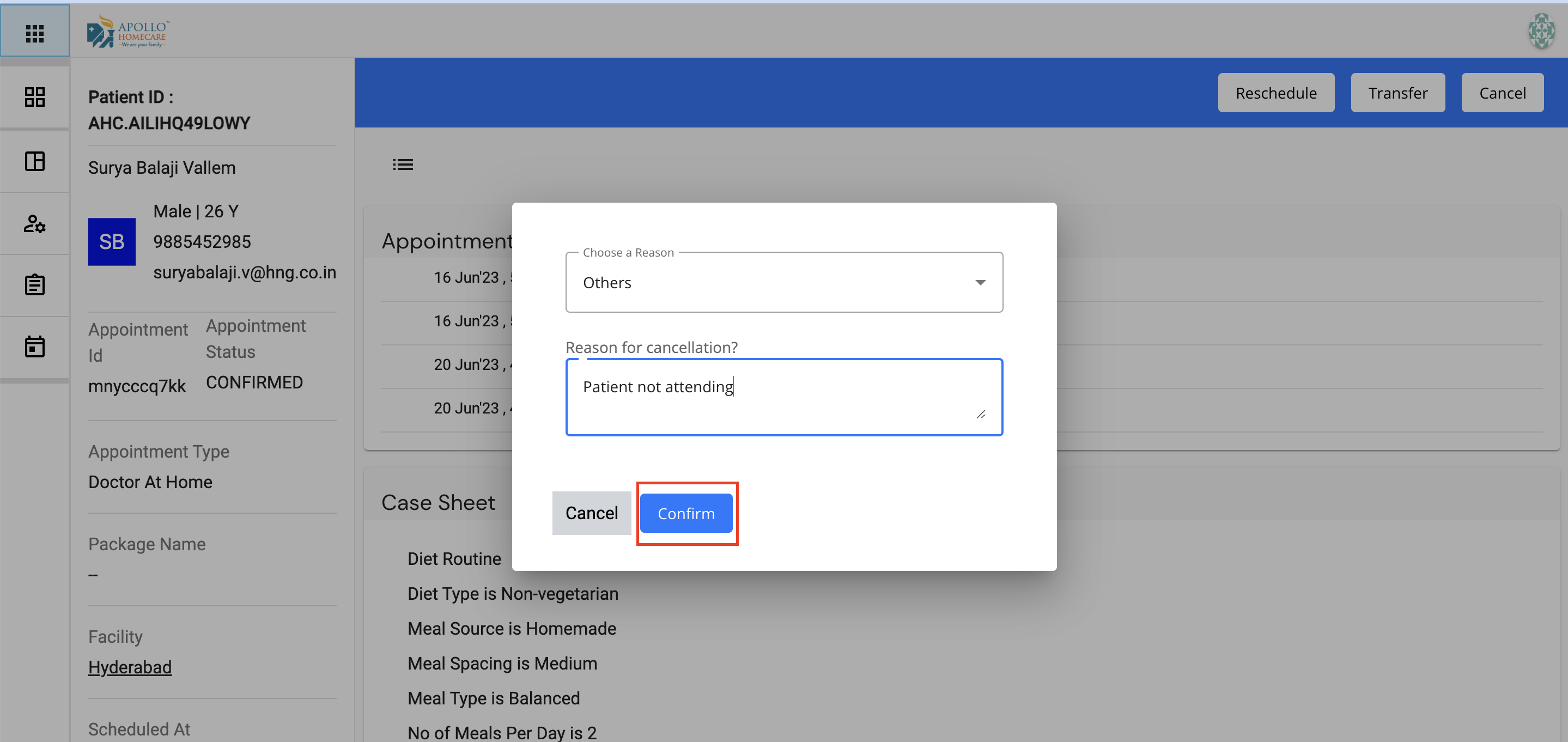This screenshot has height=742, width=1568.
Task: Click the top bar Cancel button
Action: (1502, 93)
